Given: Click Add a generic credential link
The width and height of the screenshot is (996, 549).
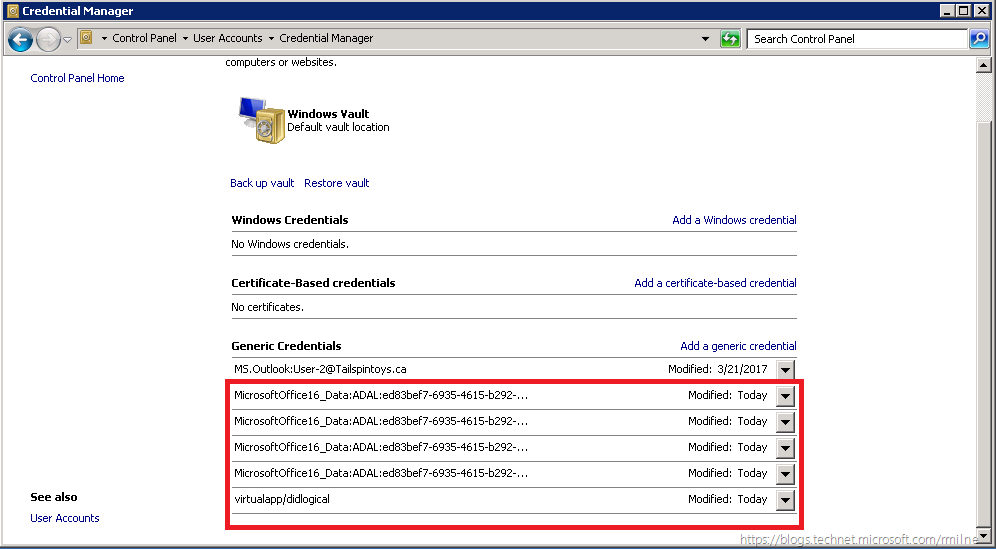Looking at the screenshot, I should click(738, 346).
